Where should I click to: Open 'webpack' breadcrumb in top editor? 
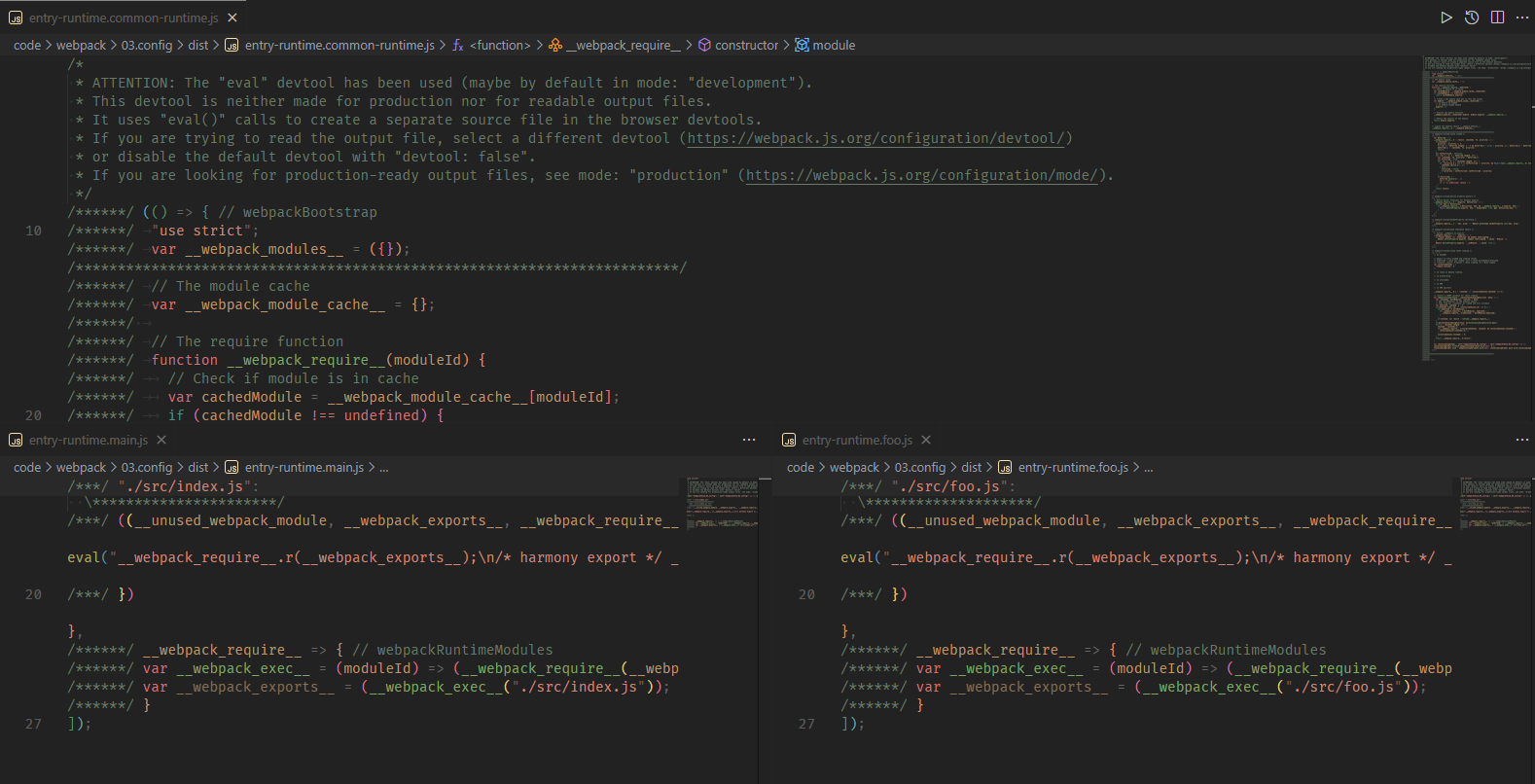pyautogui.click(x=81, y=45)
